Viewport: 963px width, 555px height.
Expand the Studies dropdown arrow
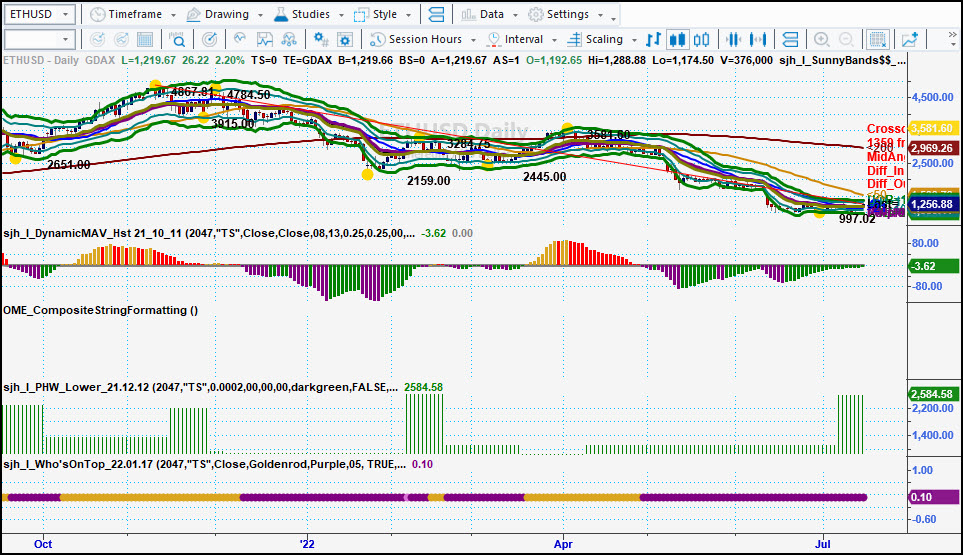pyautogui.click(x=341, y=15)
